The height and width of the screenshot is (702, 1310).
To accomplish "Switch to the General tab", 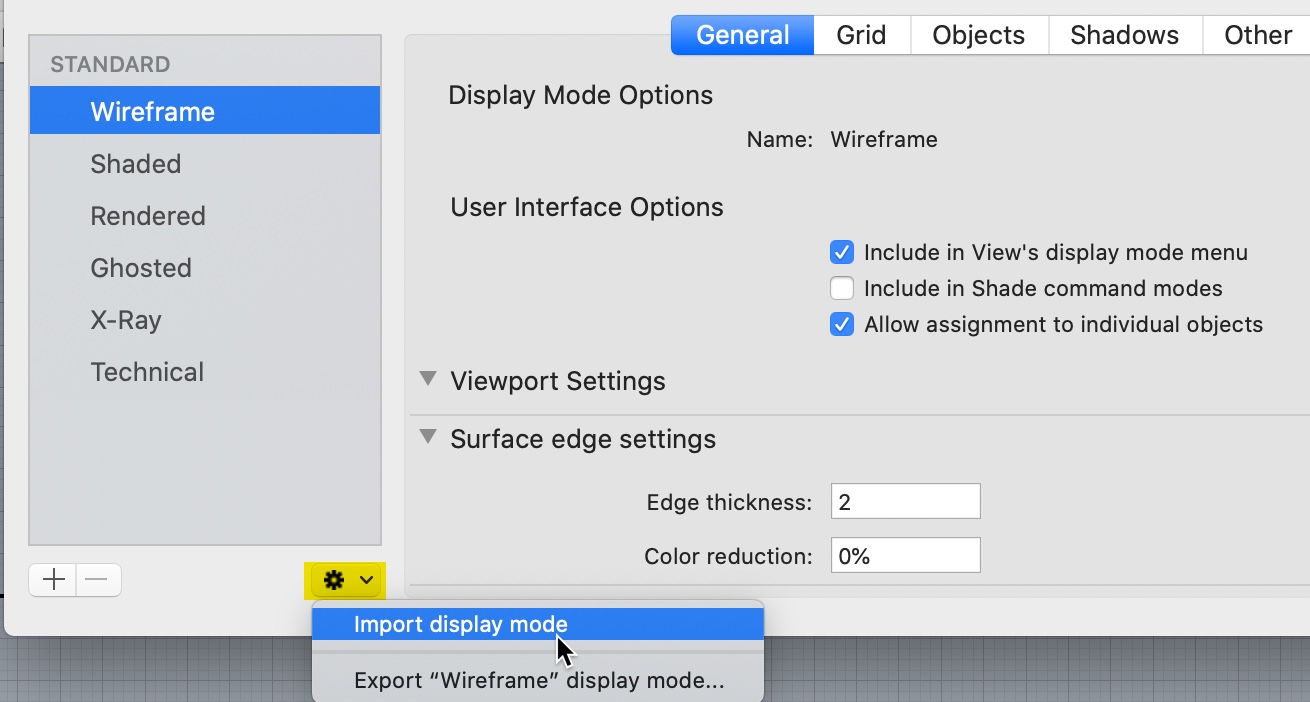I will tap(742, 35).
